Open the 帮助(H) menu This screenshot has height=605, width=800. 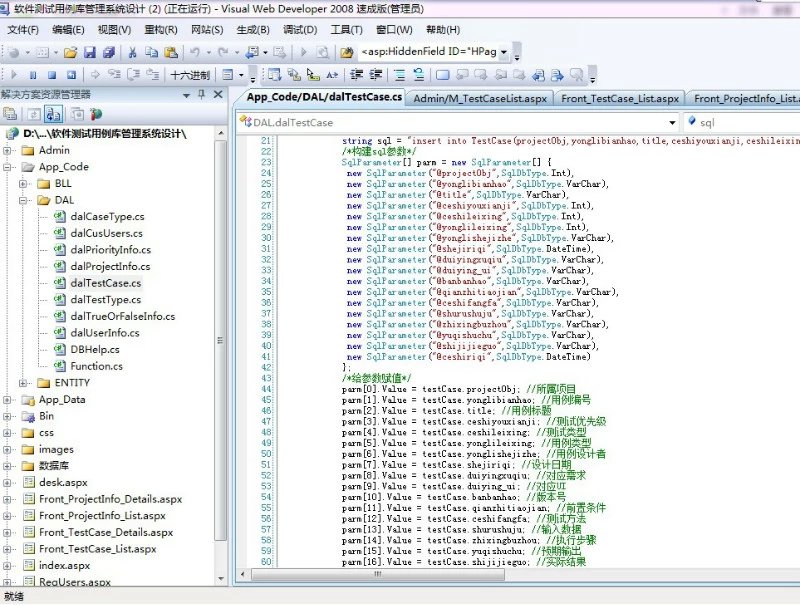point(443,30)
